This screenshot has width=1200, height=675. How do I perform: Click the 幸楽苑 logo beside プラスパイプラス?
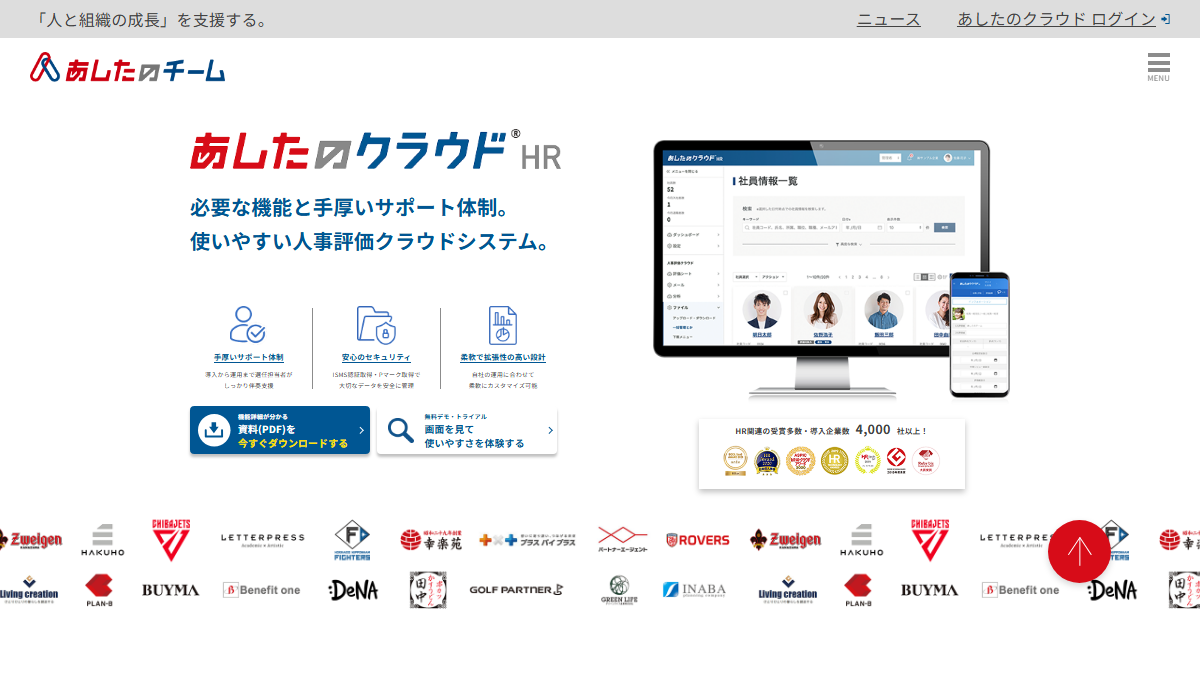(431, 540)
